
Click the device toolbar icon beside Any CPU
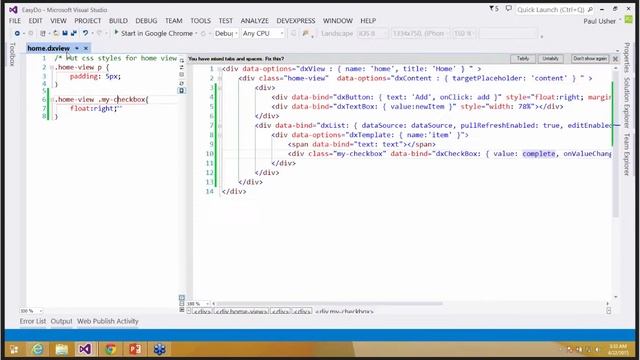[x=293, y=33]
